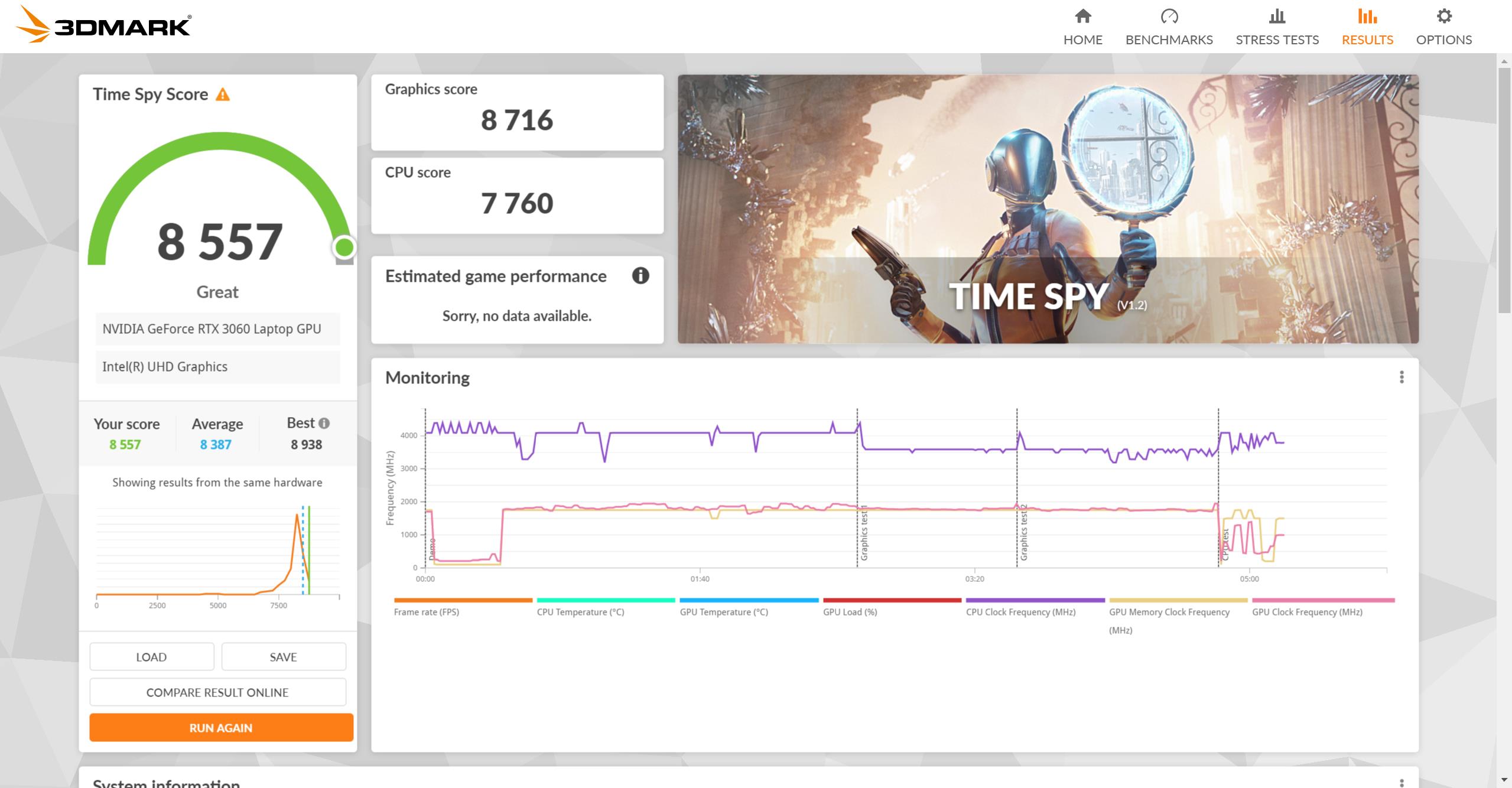Toggle CPU Temperature legend series
The image size is (1512, 788).
tap(580, 612)
